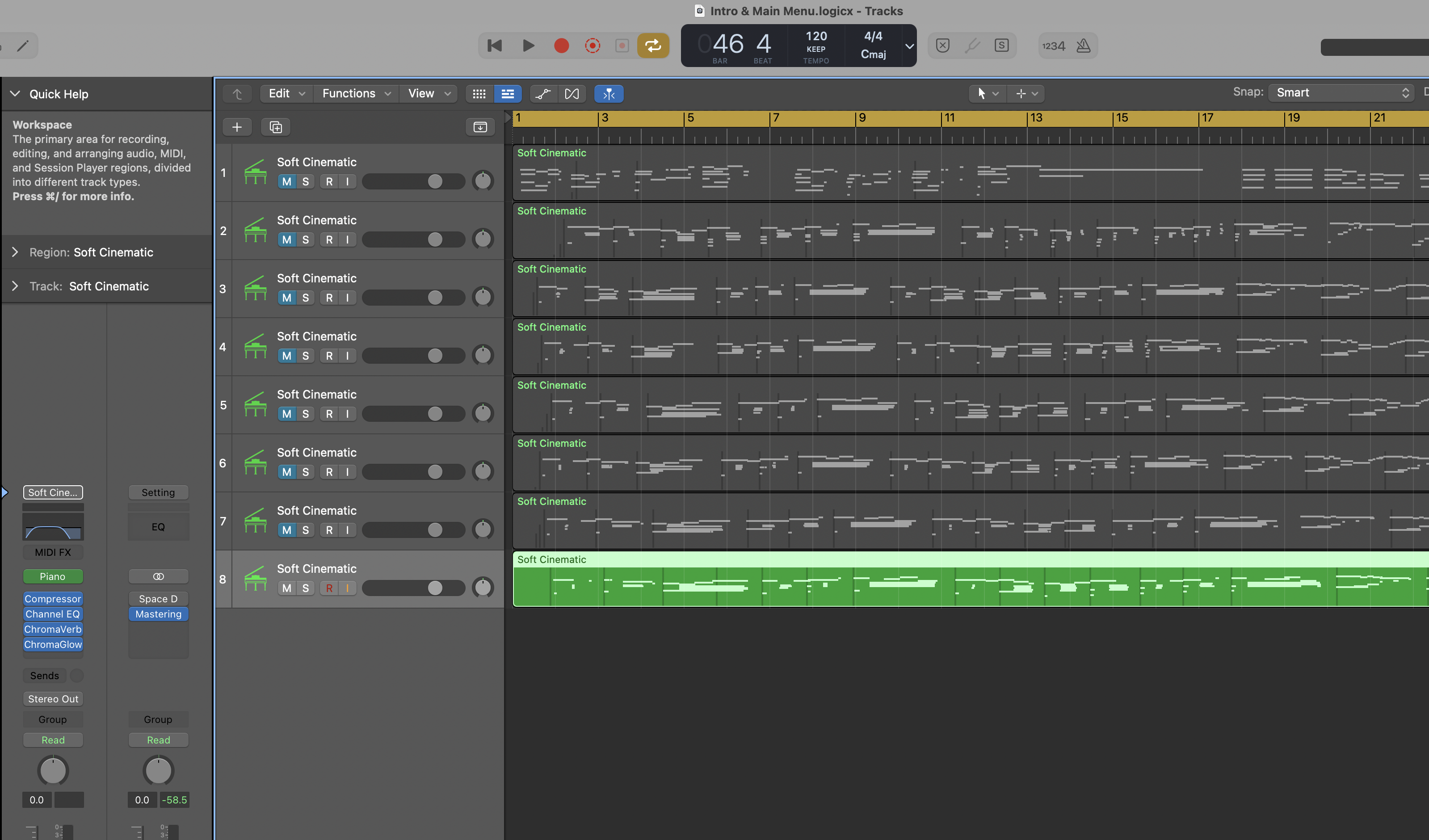This screenshot has width=1429, height=840.
Task: Enable the metronome click icon
Action: click(x=1083, y=46)
